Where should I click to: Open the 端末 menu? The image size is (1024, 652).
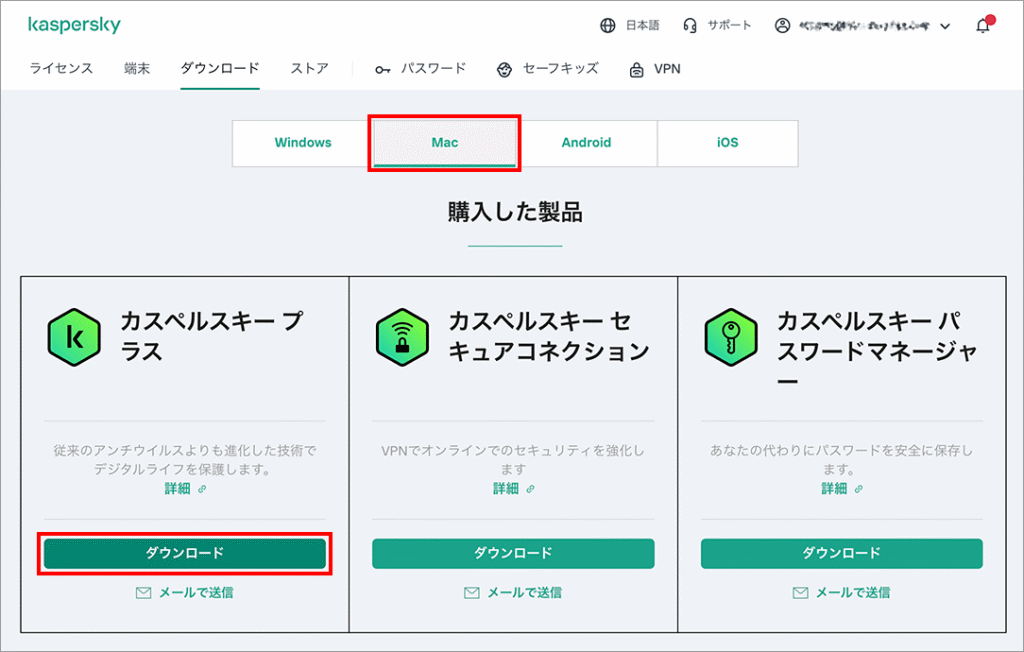(137, 68)
